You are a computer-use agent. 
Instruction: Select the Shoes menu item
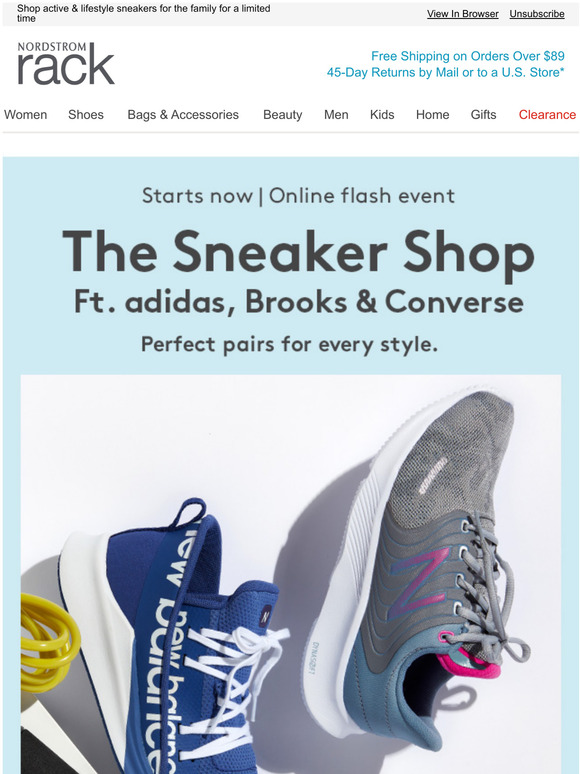coord(86,115)
